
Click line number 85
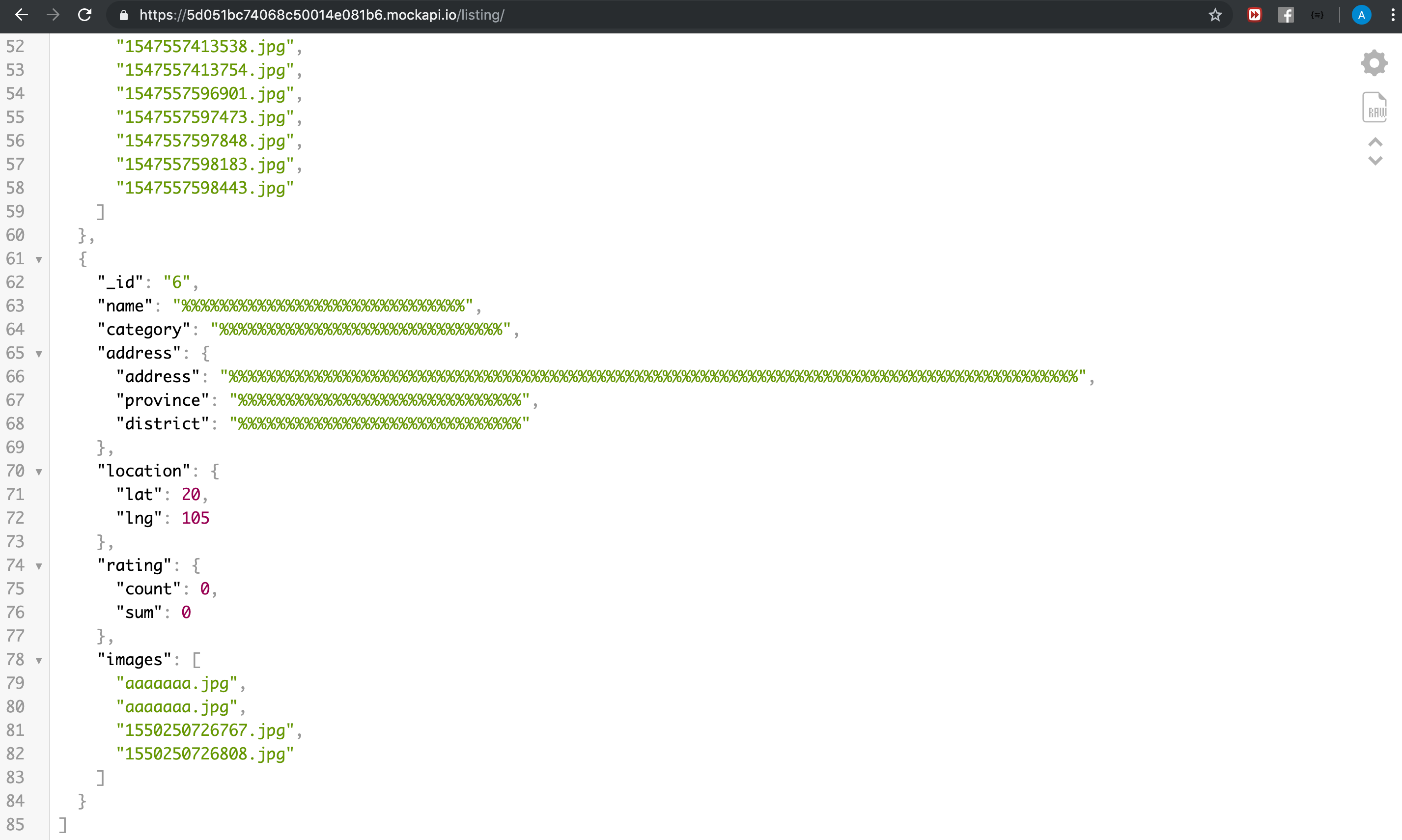coord(15,825)
